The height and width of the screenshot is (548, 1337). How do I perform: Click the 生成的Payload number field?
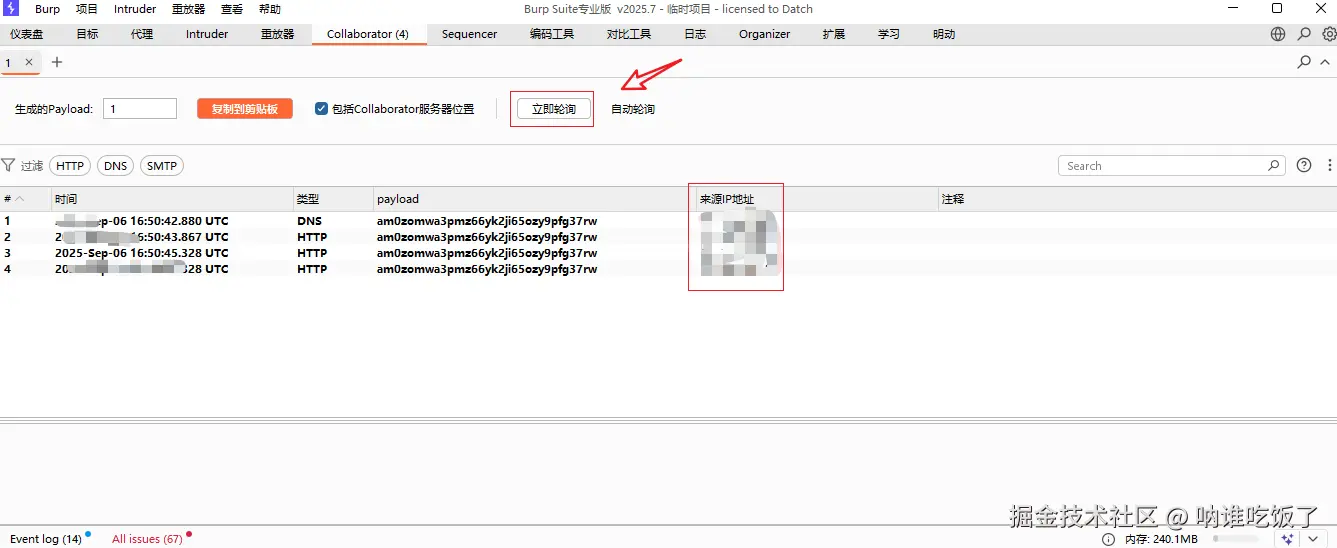point(140,109)
